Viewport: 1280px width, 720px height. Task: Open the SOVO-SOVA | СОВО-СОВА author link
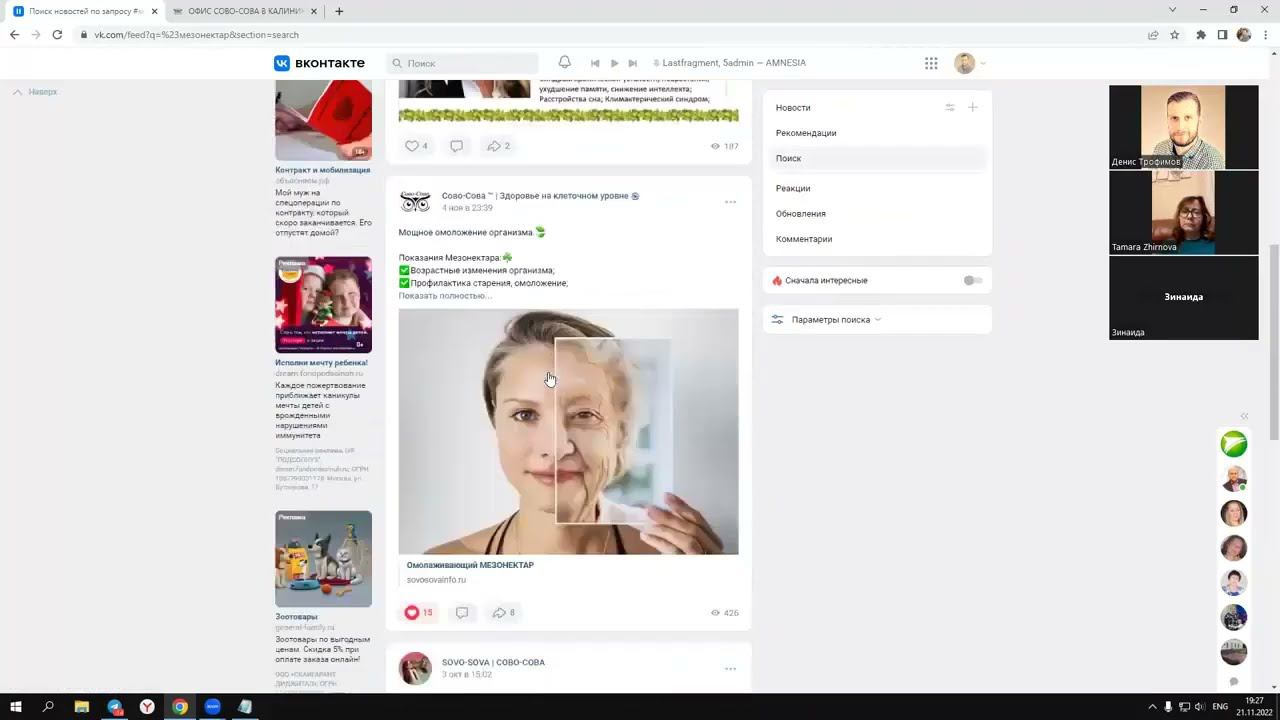(493, 662)
